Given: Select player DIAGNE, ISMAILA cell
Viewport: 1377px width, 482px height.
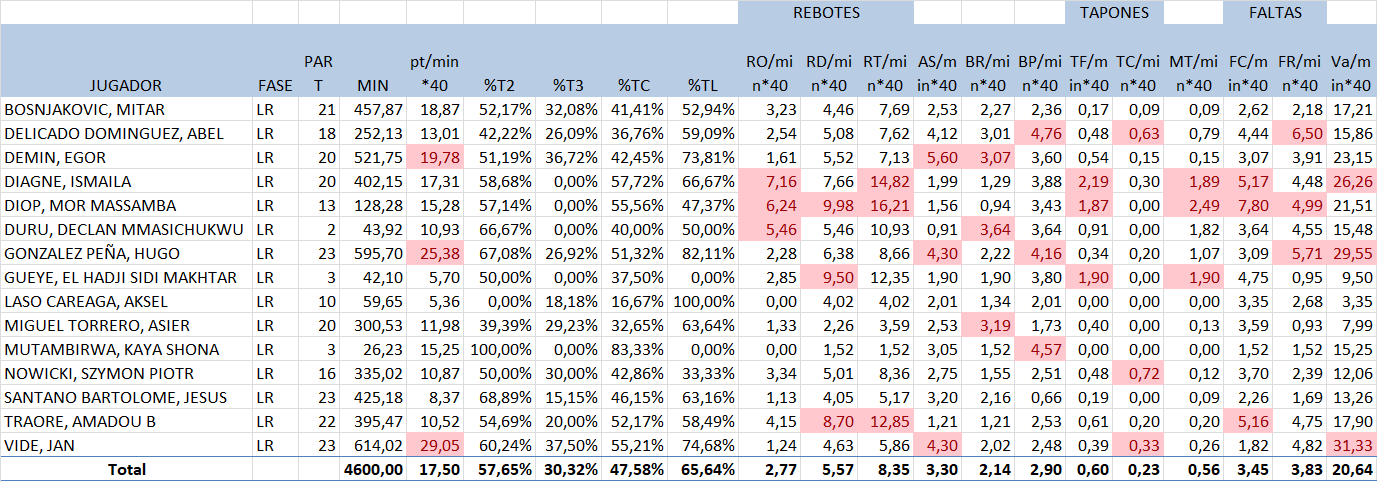Looking at the screenshot, I should 126,181.
